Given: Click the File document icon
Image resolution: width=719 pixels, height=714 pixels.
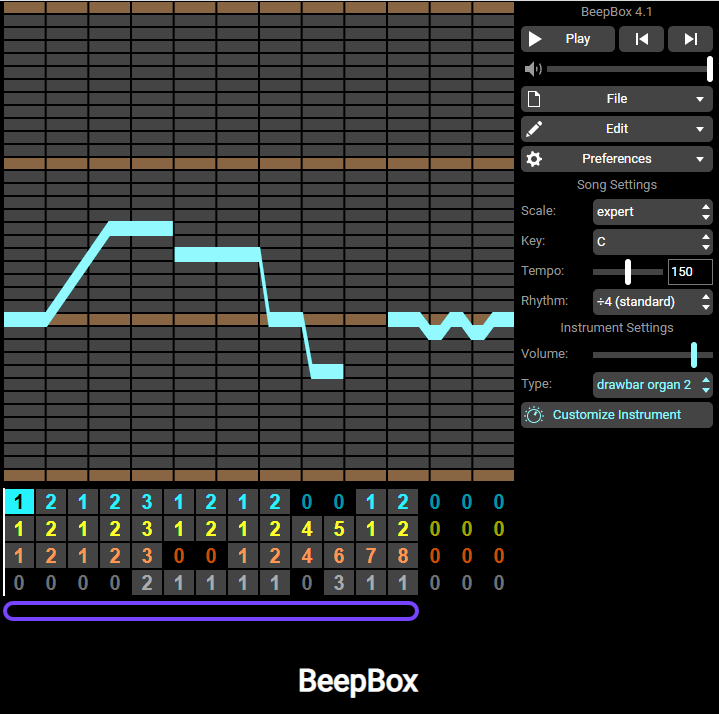Looking at the screenshot, I should 534,99.
